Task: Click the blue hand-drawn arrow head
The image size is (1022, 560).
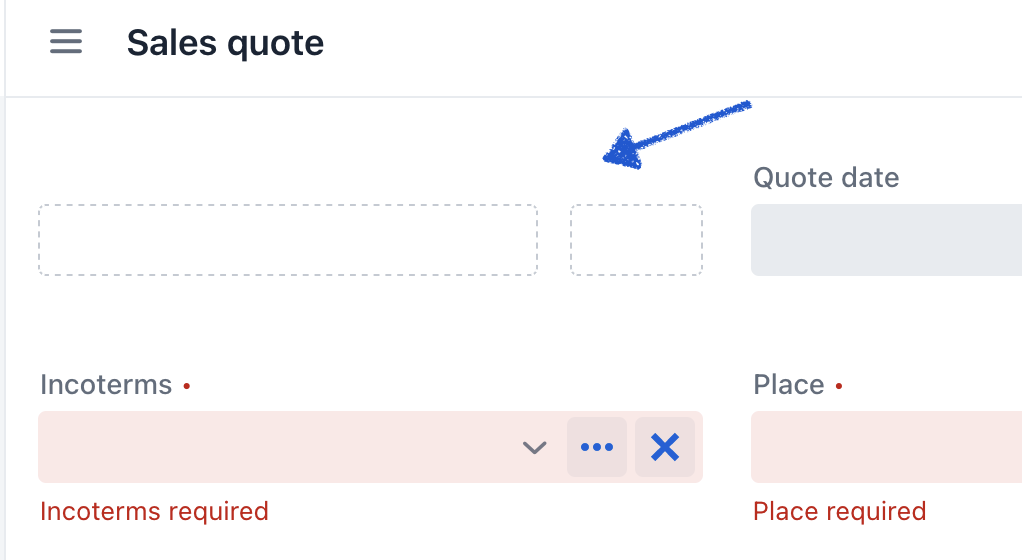Action: pos(622,150)
